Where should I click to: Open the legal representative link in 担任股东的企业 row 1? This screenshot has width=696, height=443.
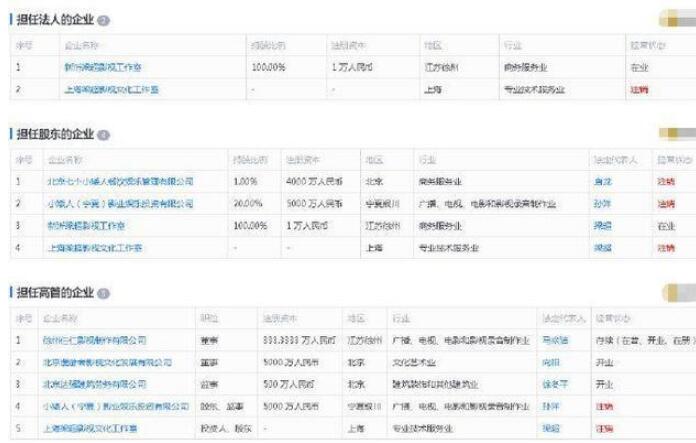point(603,182)
